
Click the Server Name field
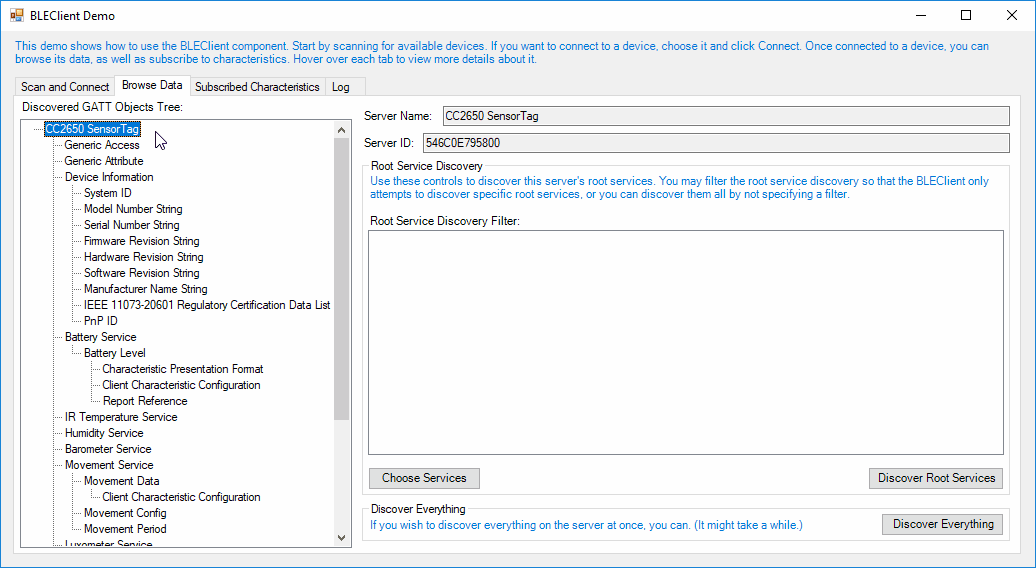coord(726,116)
